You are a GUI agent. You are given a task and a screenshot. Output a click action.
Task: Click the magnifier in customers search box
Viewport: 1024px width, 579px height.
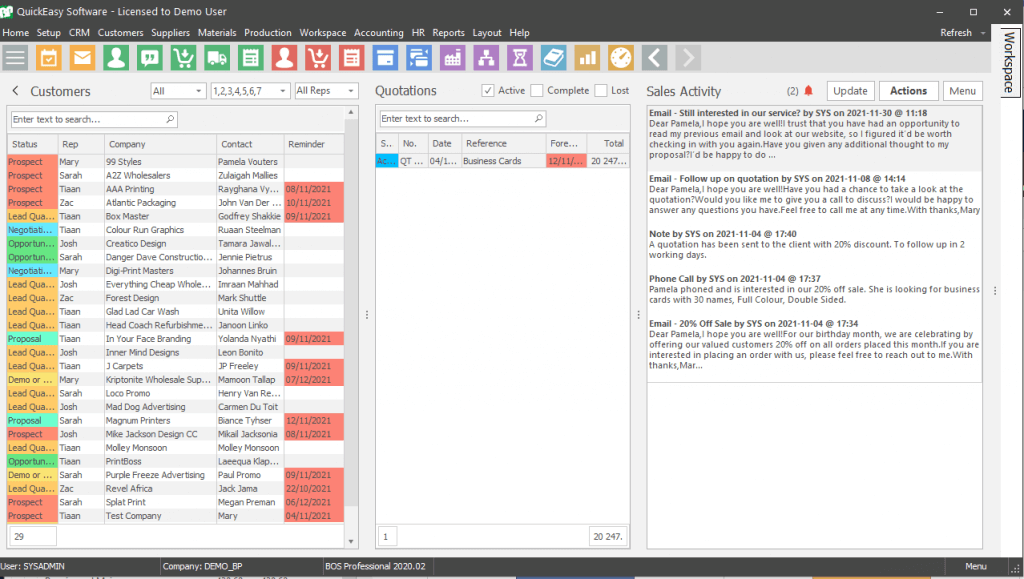point(170,119)
